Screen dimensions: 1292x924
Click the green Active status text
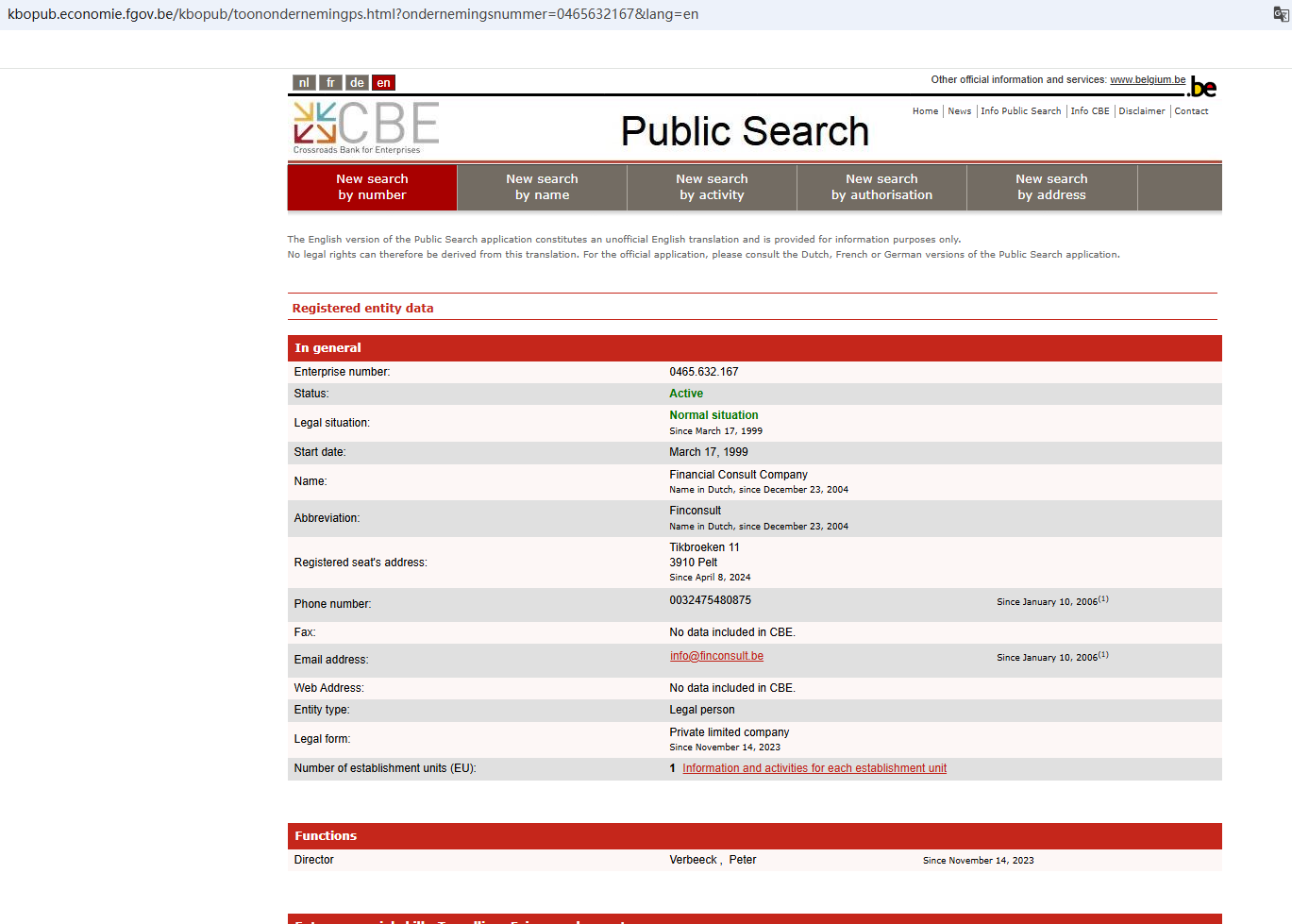[x=686, y=394]
